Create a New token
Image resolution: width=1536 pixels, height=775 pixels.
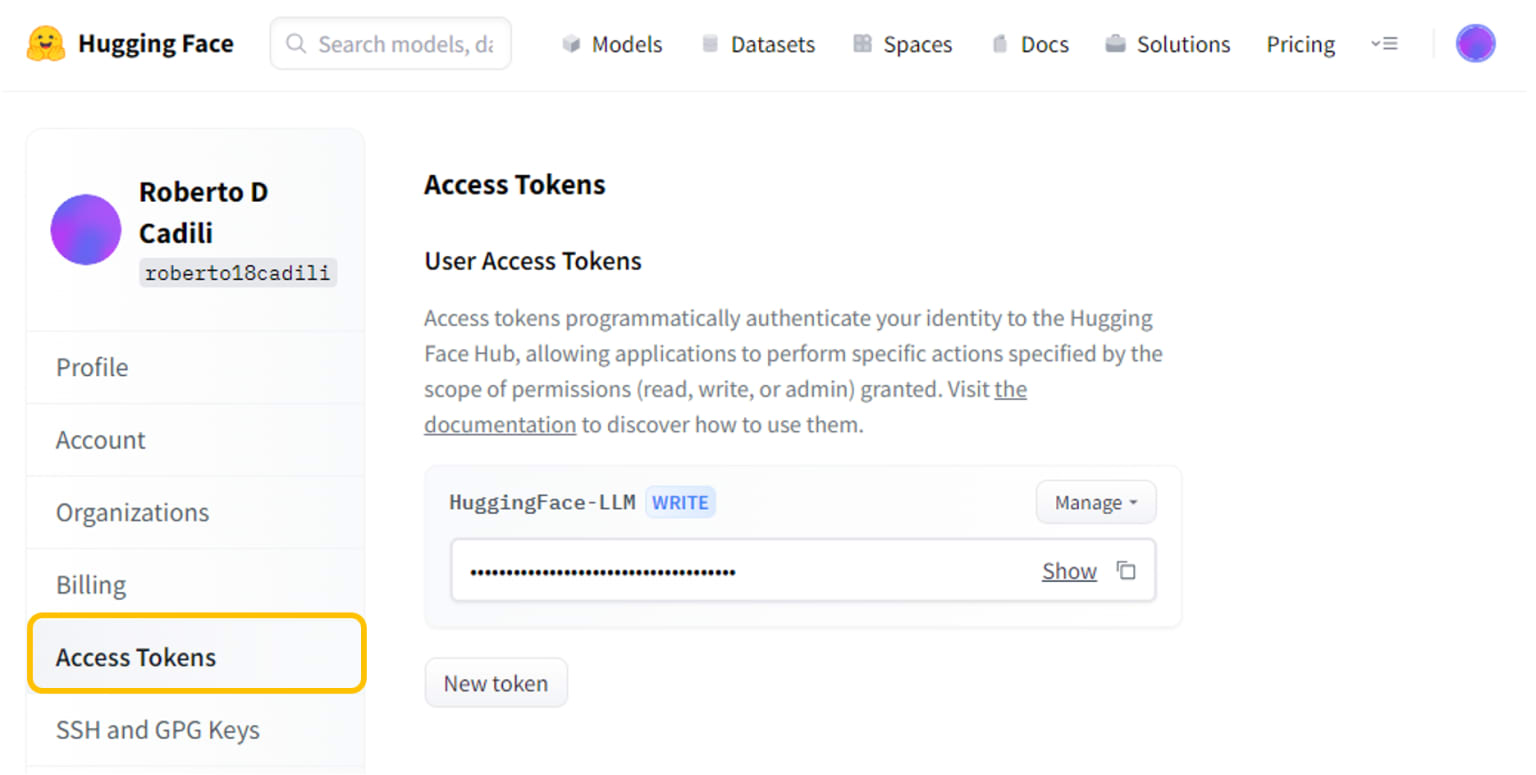tap(496, 683)
